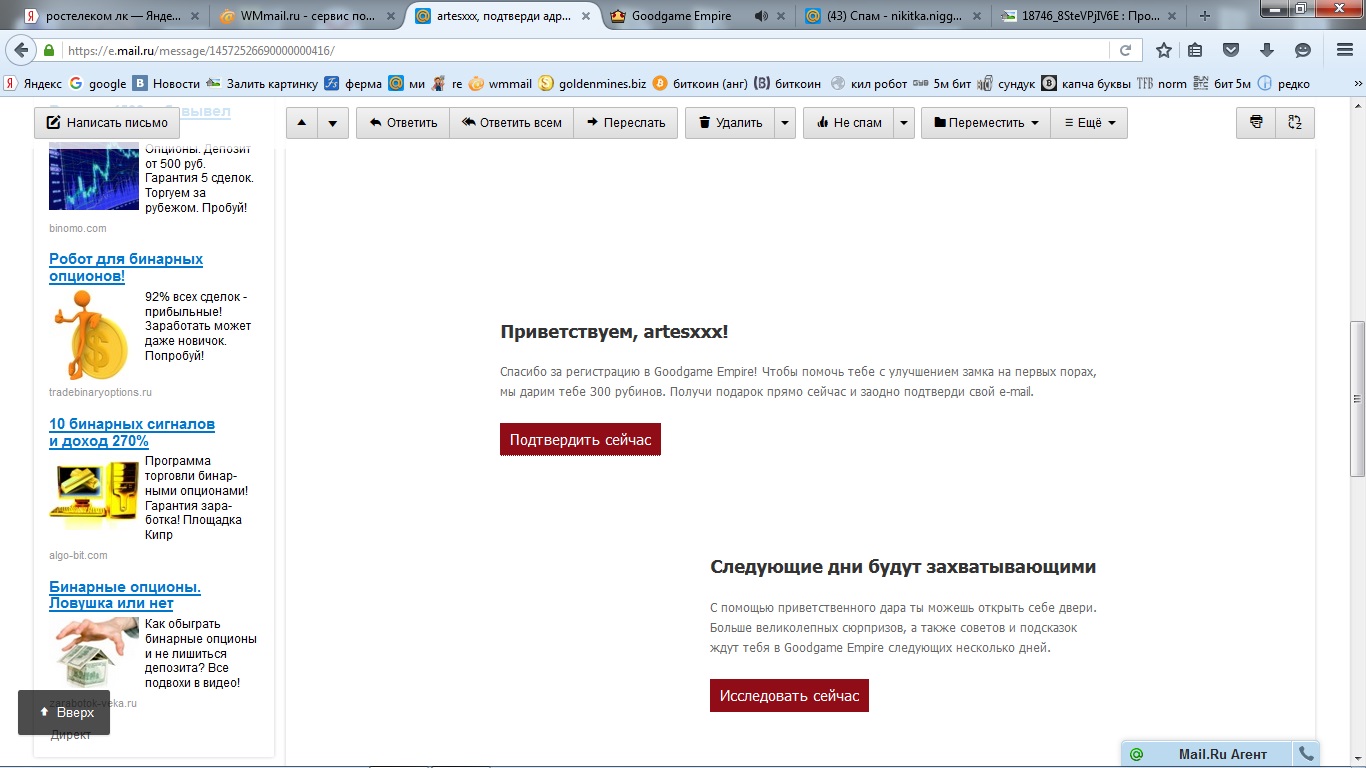Image resolution: width=1366 pixels, height=768 pixels.
Task: Click Исследовать сейчас button
Action: click(789, 696)
